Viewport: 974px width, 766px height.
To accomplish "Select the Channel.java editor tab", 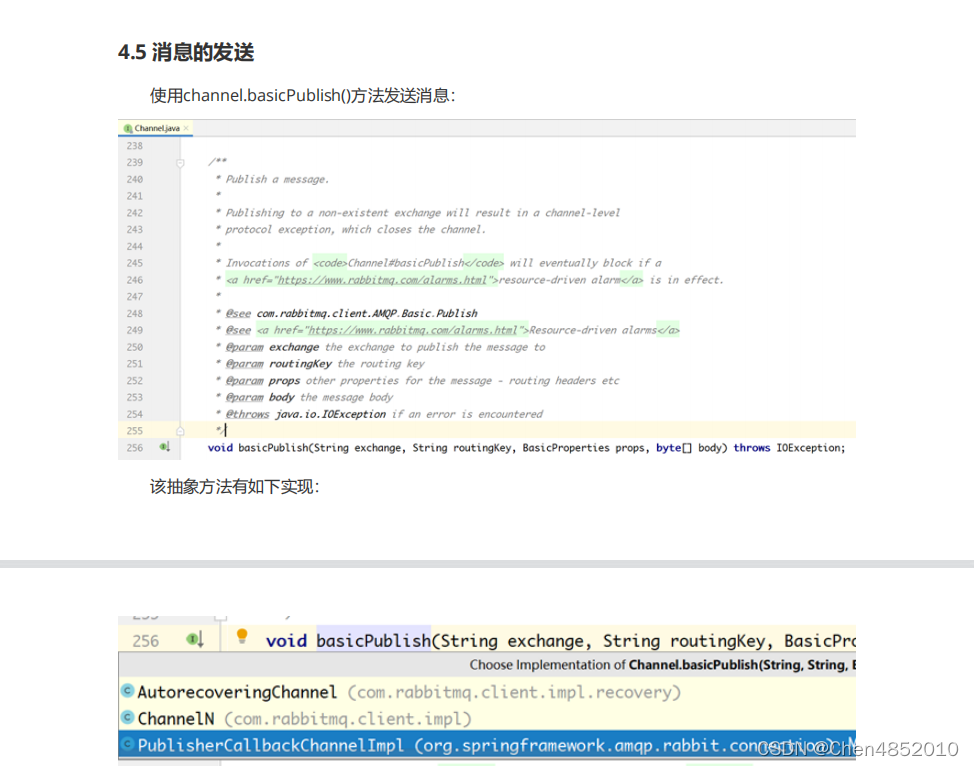I will click(157, 128).
